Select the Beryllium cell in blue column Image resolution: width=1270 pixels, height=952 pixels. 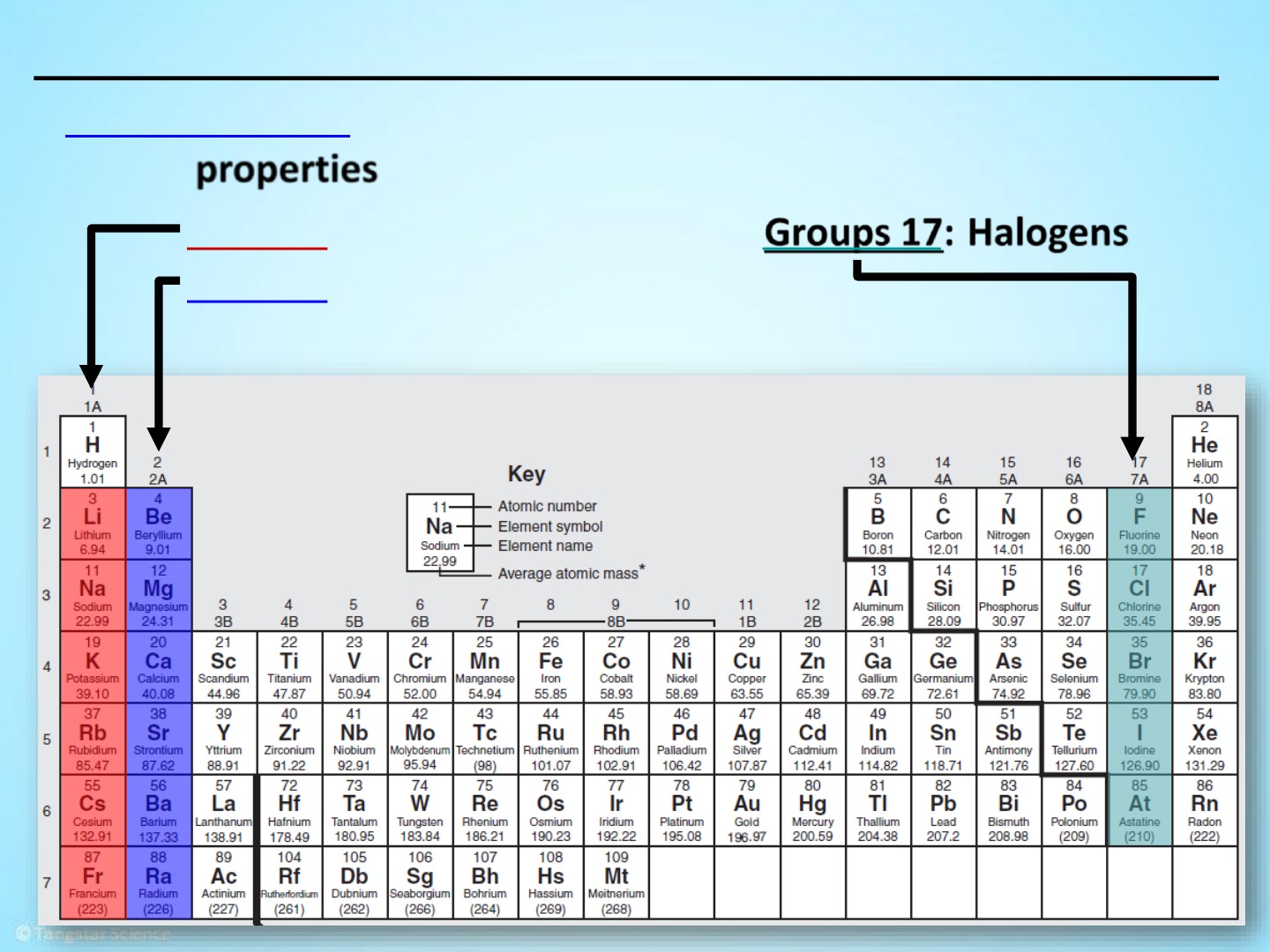point(159,524)
